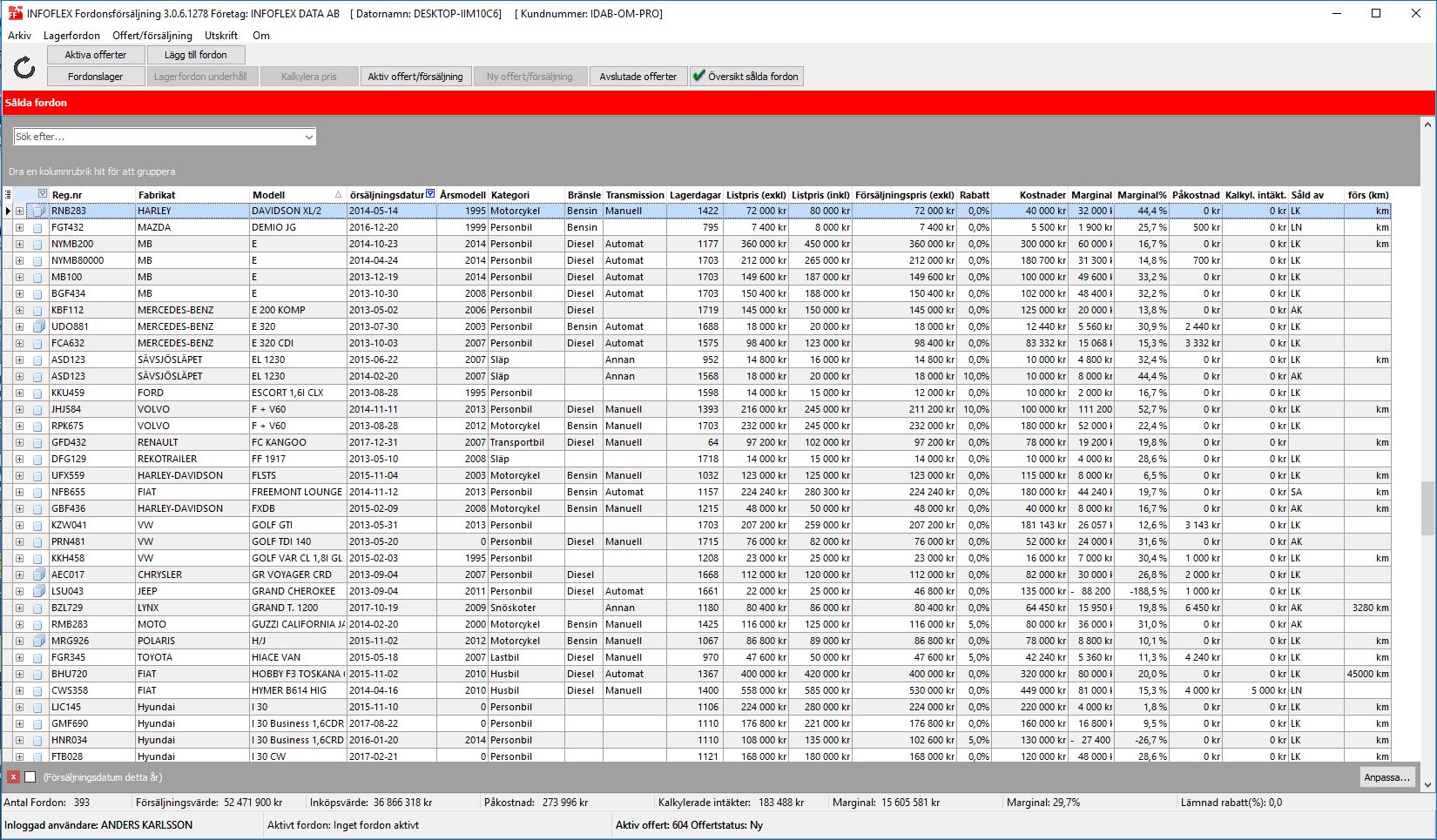
Task: Click multi-document icon on MRG926 row
Action: tap(38, 641)
